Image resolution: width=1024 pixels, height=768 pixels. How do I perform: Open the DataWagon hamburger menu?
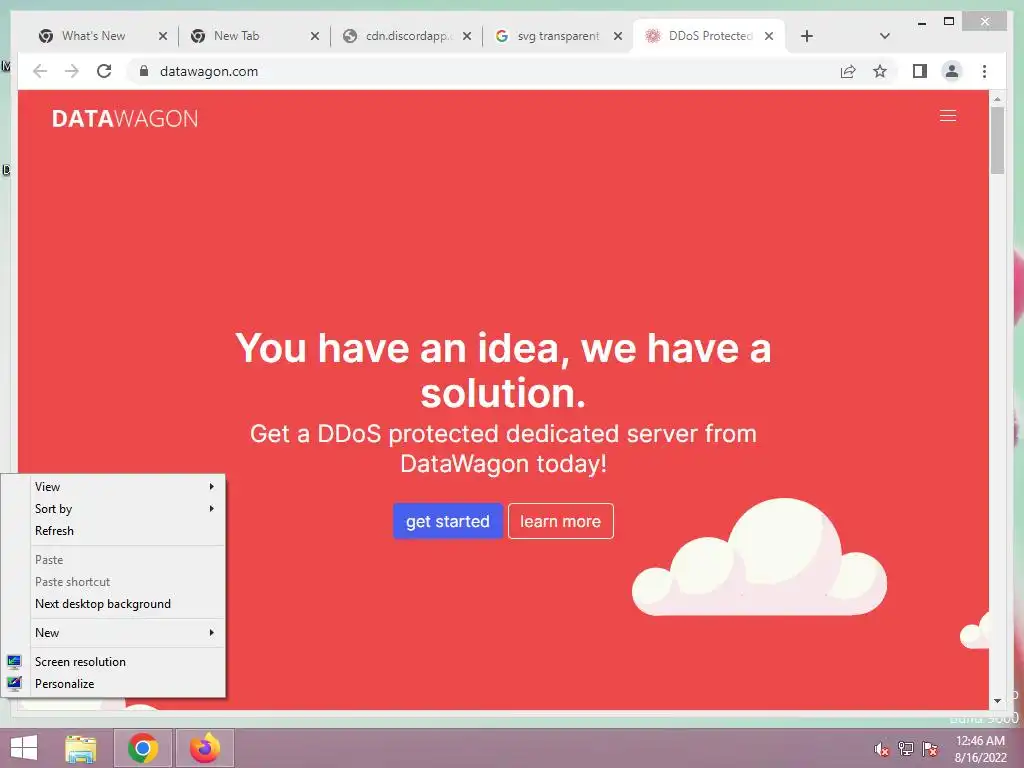click(x=948, y=116)
